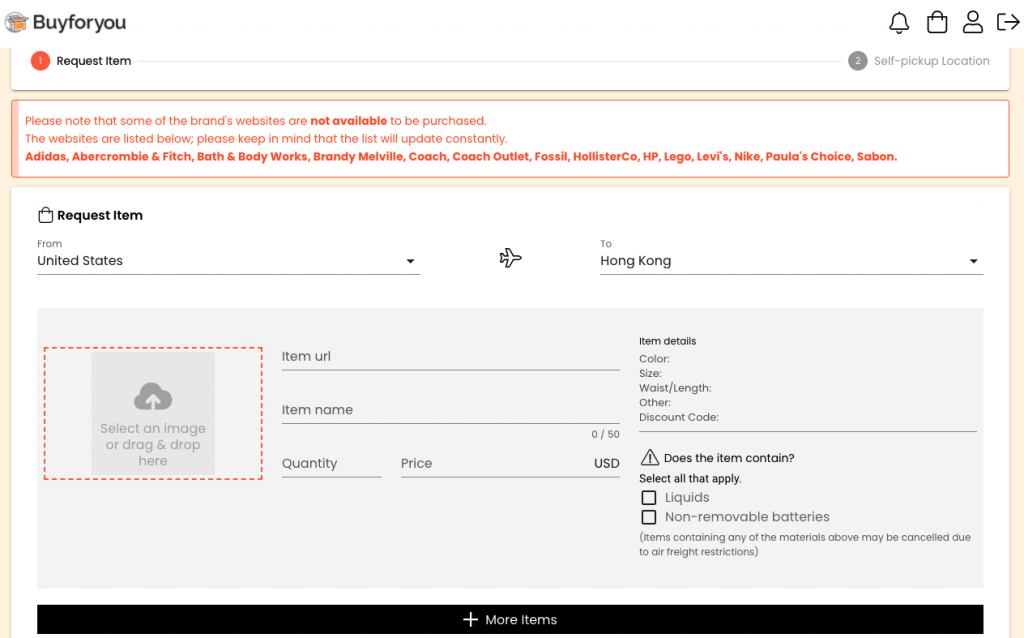Check the Liquids checkbox
The width and height of the screenshot is (1024, 638).
point(649,498)
